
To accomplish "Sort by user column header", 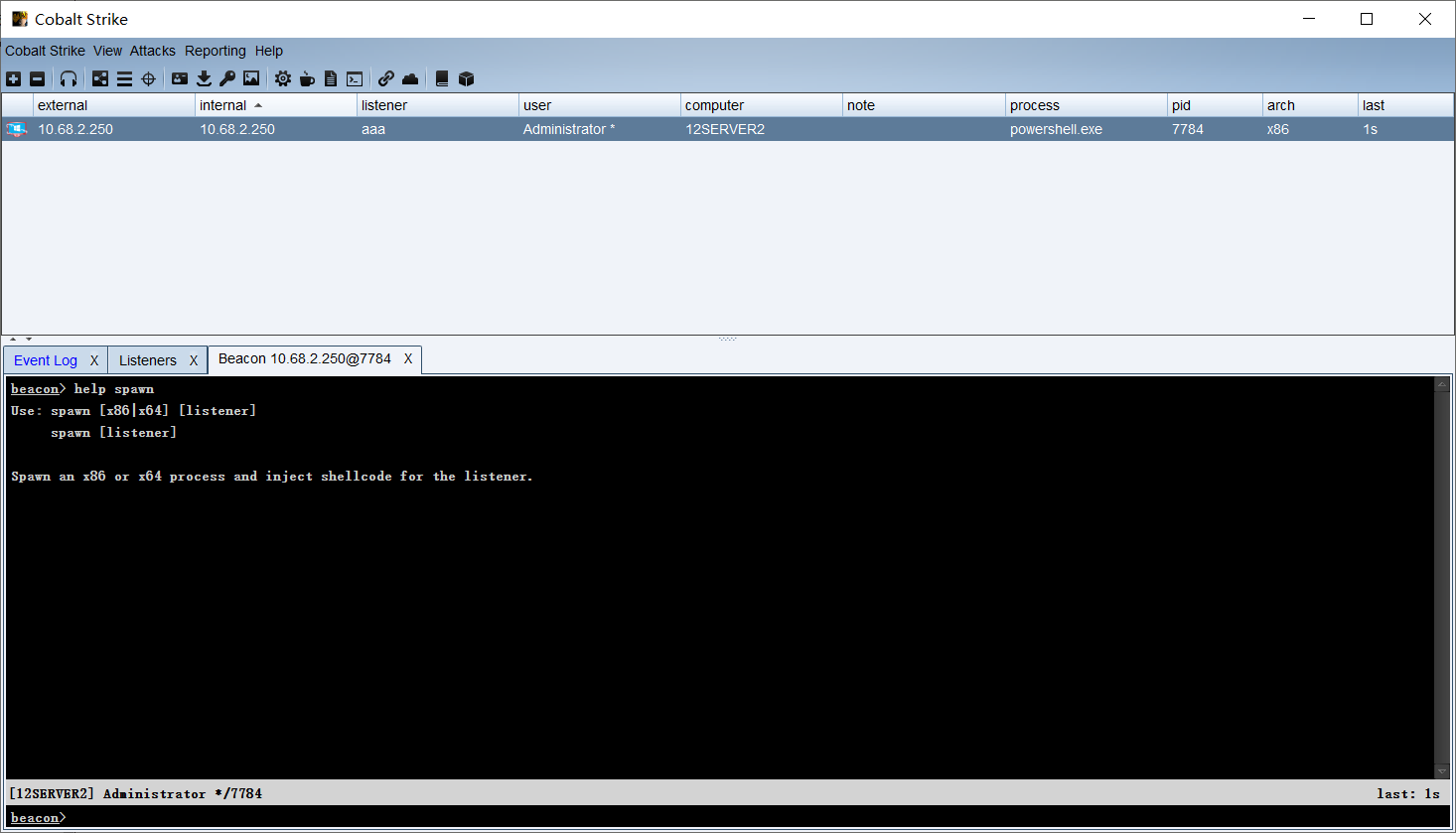I will [600, 105].
